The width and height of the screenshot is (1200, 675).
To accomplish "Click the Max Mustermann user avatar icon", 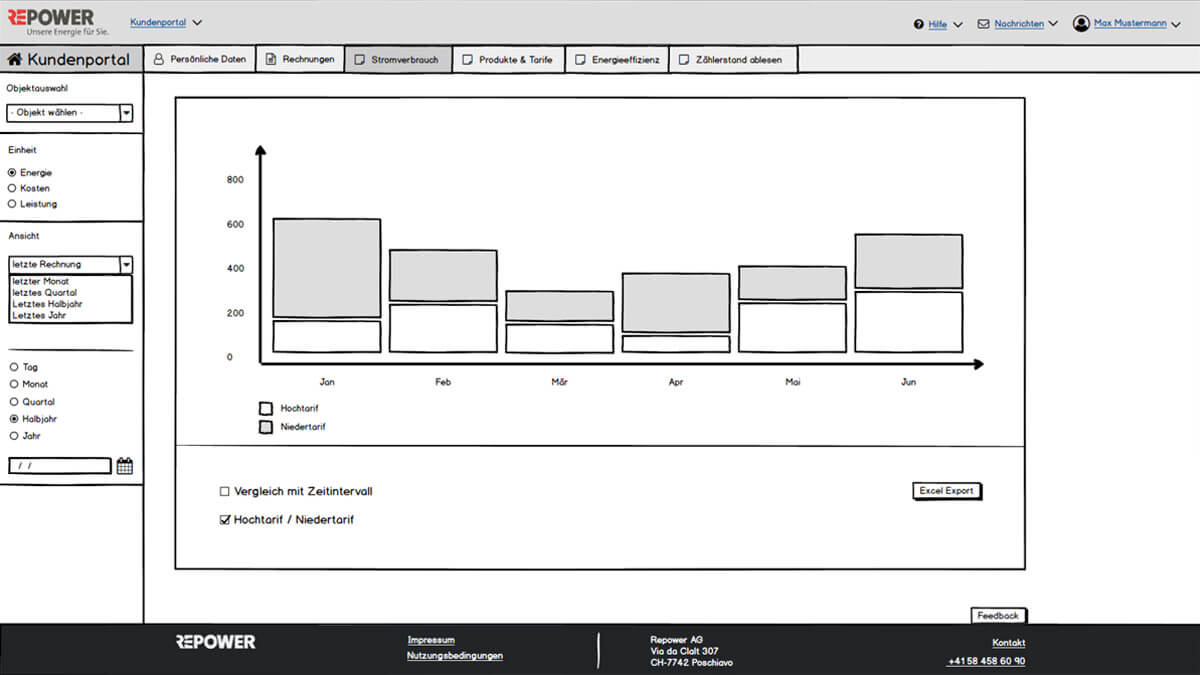I will [x=1081, y=23].
